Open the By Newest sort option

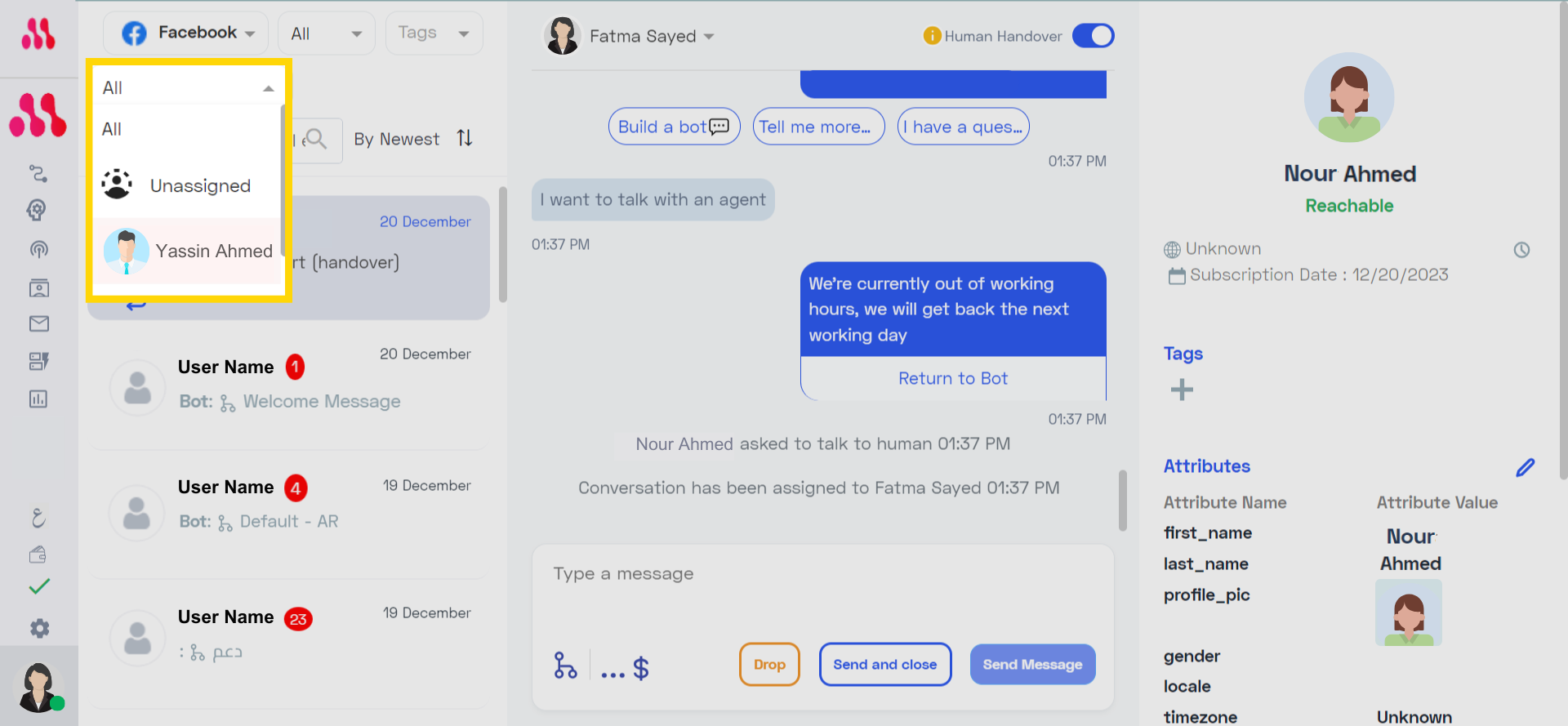coord(397,139)
